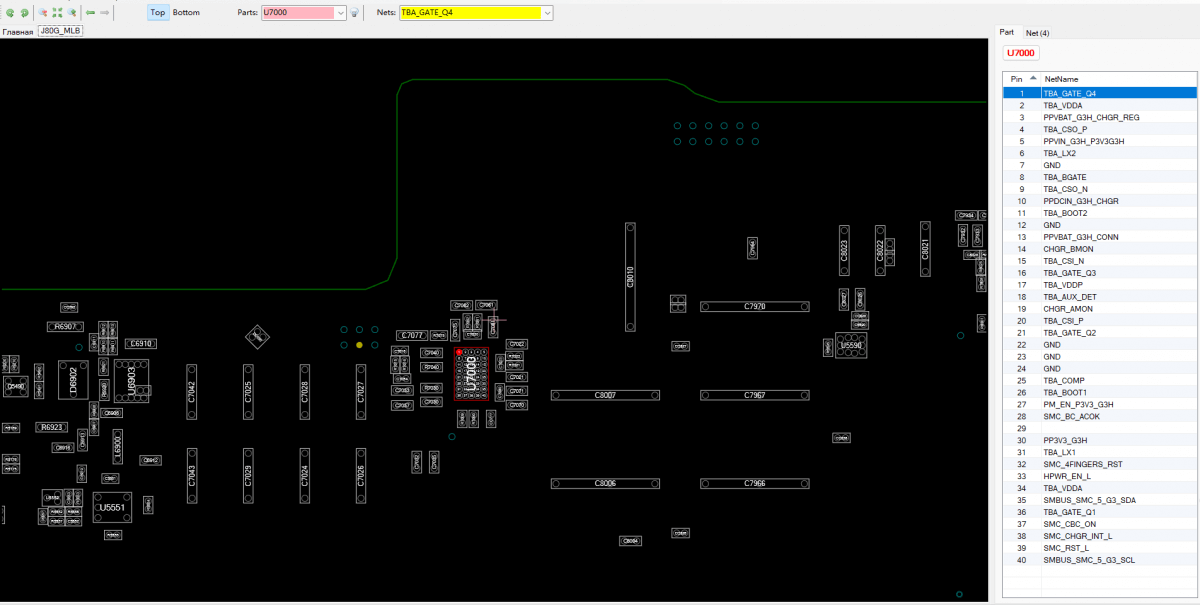Select row TBA_COMP

coord(1099,380)
